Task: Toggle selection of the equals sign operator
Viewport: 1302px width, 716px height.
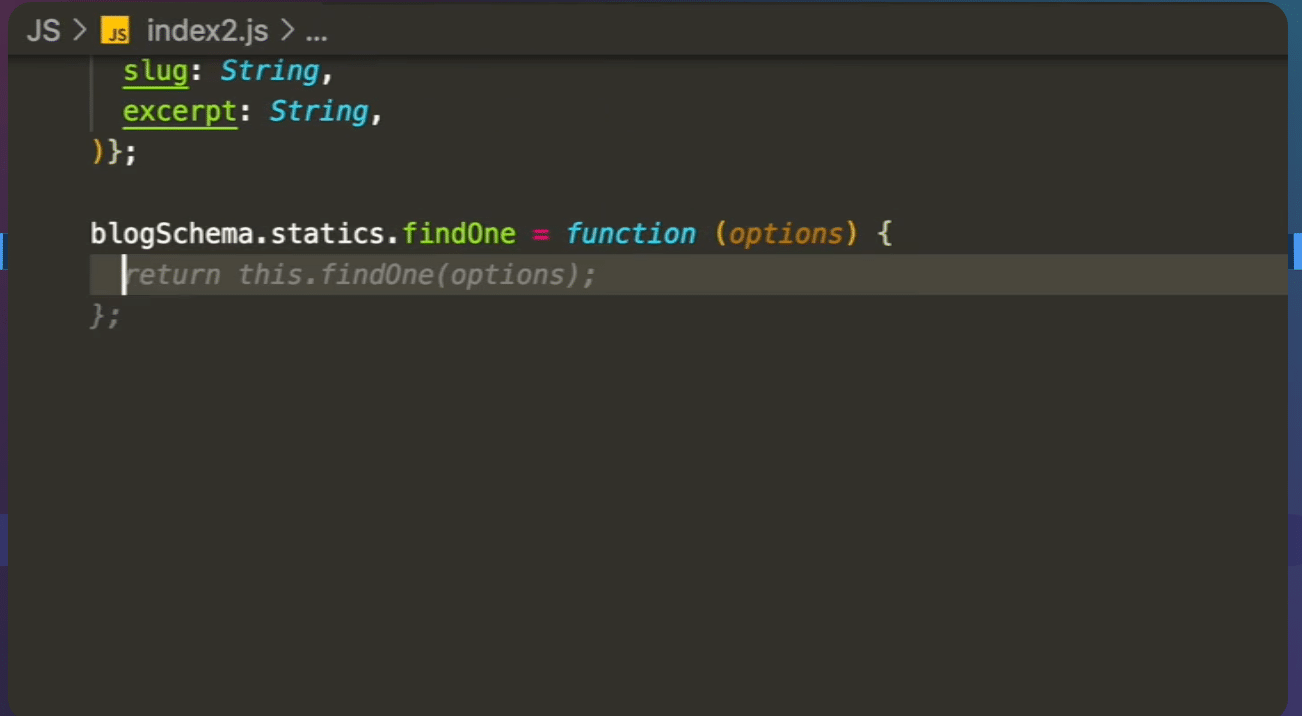Action: point(540,233)
